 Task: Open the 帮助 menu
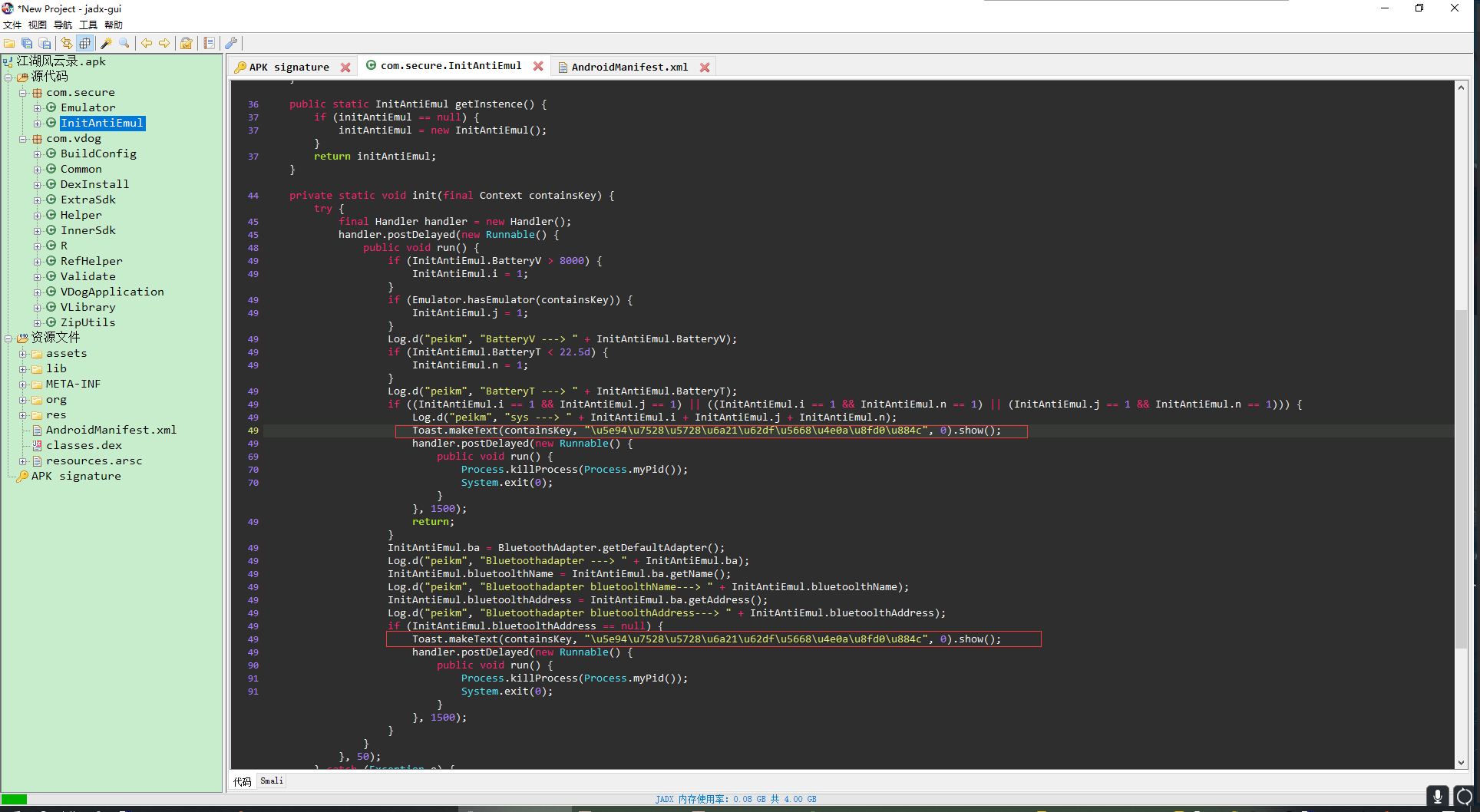(x=114, y=25)
